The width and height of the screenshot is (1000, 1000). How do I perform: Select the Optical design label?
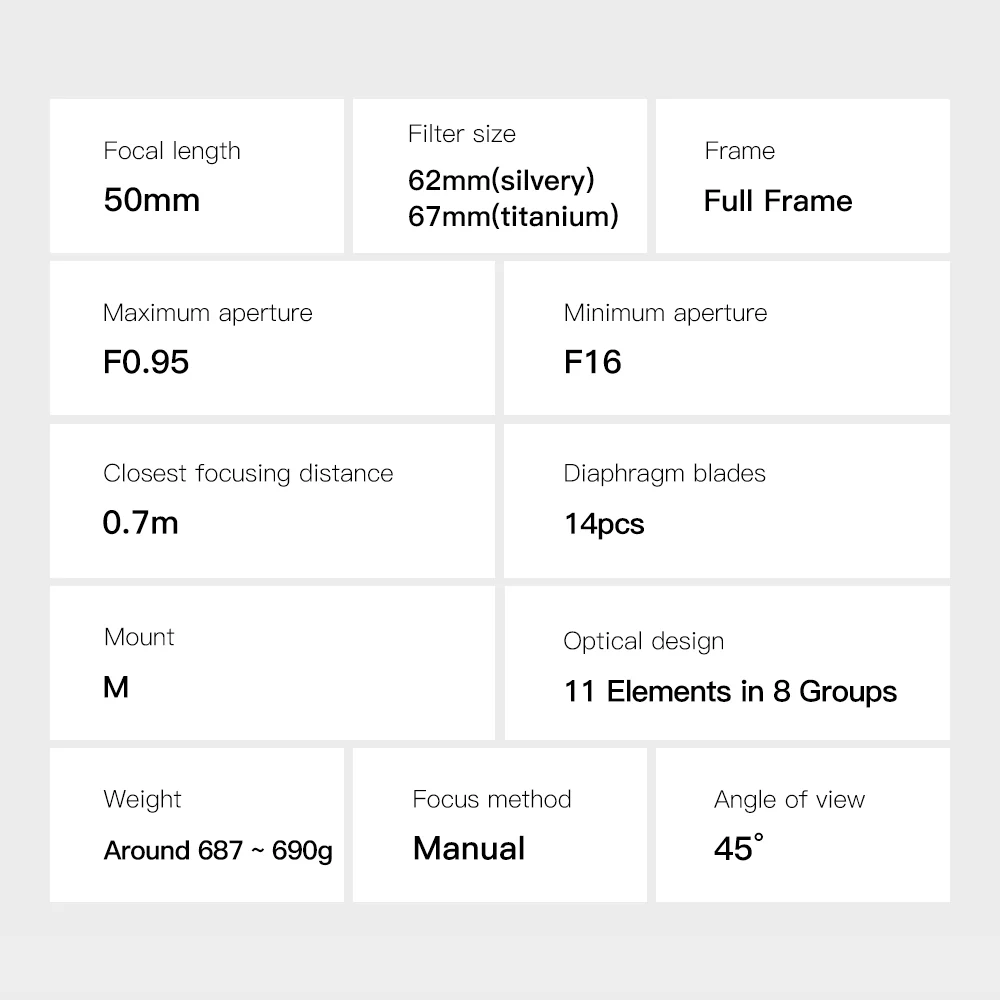644,642
